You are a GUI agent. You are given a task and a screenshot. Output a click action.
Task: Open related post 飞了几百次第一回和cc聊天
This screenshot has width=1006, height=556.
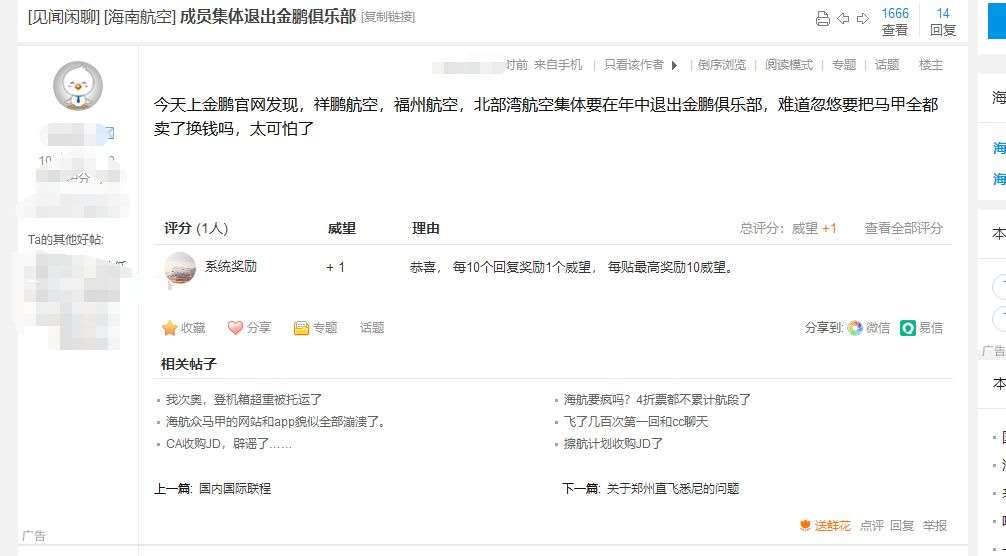point(635,421)
